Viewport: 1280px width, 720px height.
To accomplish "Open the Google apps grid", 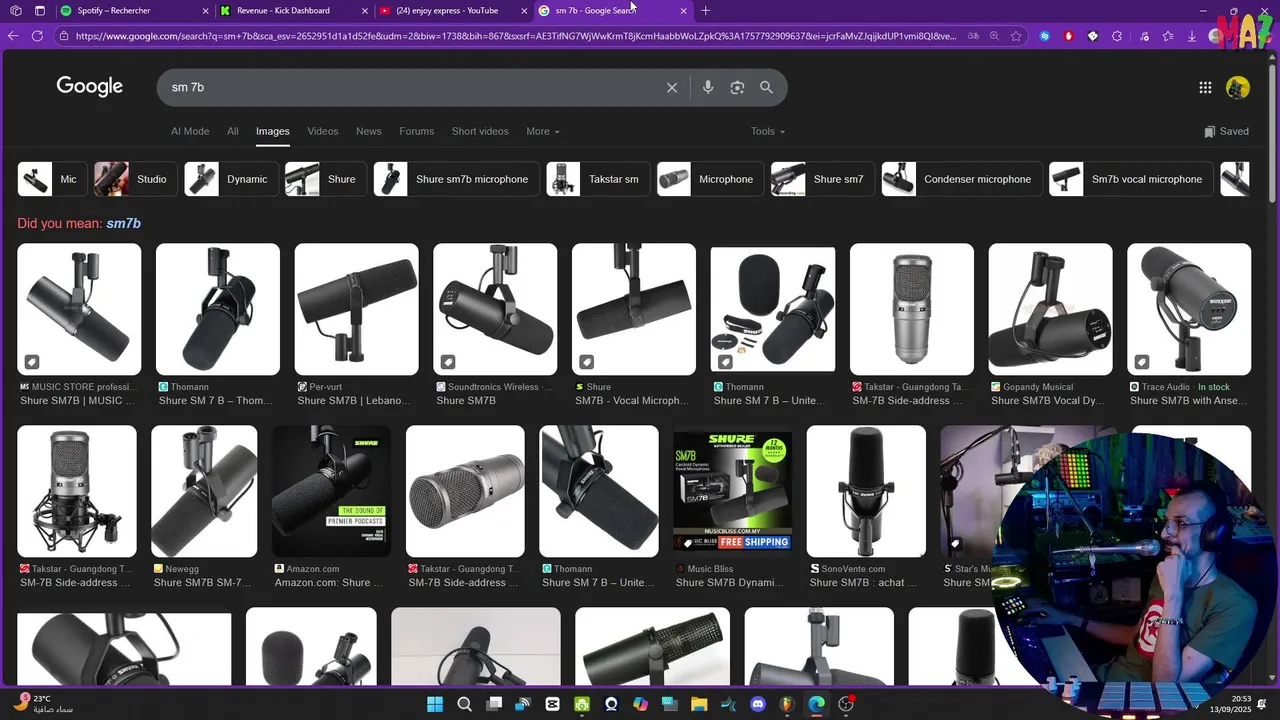I will pos(1205,88).
